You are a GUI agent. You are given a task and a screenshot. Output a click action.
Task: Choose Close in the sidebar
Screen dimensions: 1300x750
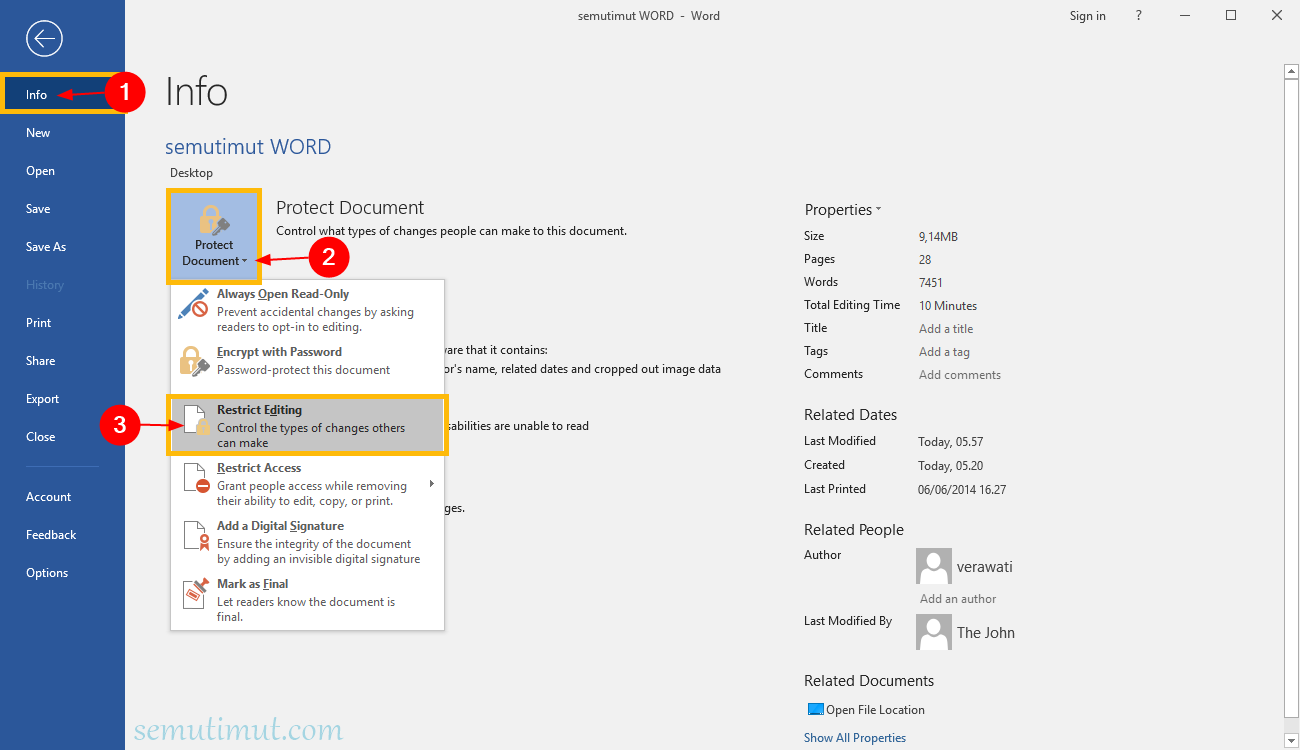pyautogui.click(x=62, y=437)
